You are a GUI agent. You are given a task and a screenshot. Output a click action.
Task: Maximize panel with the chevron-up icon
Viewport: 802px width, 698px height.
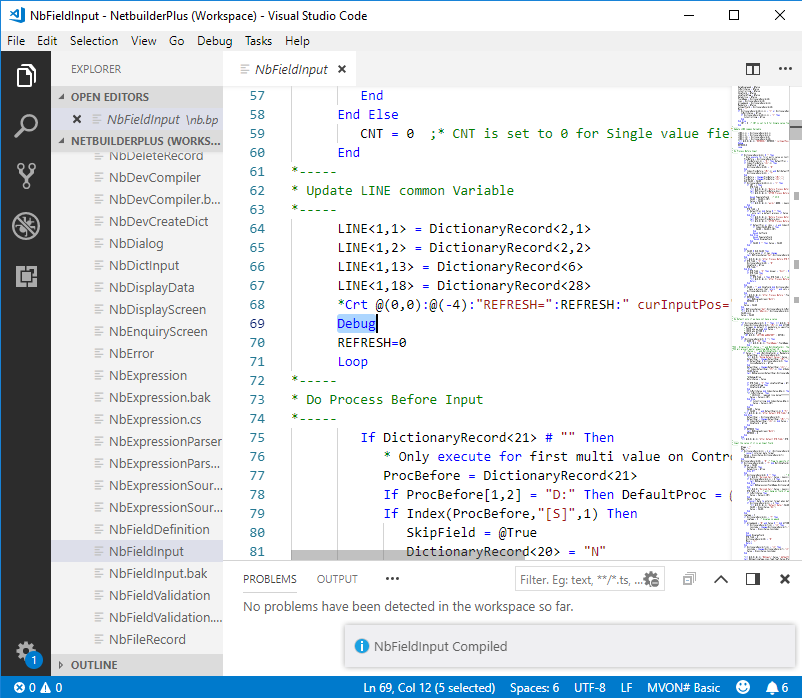tap(721, 579)
